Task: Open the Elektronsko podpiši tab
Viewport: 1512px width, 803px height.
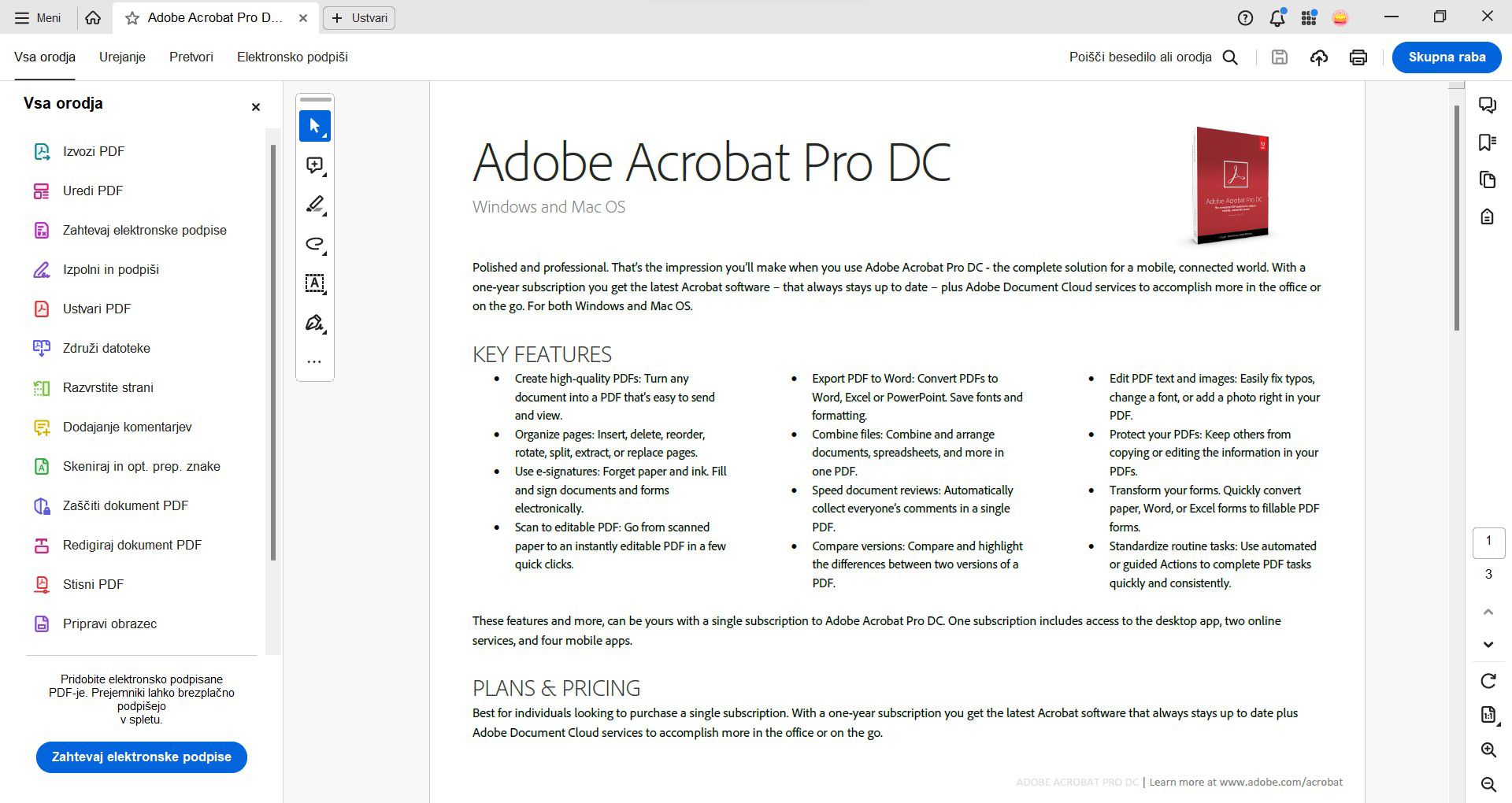Action: 292,57
